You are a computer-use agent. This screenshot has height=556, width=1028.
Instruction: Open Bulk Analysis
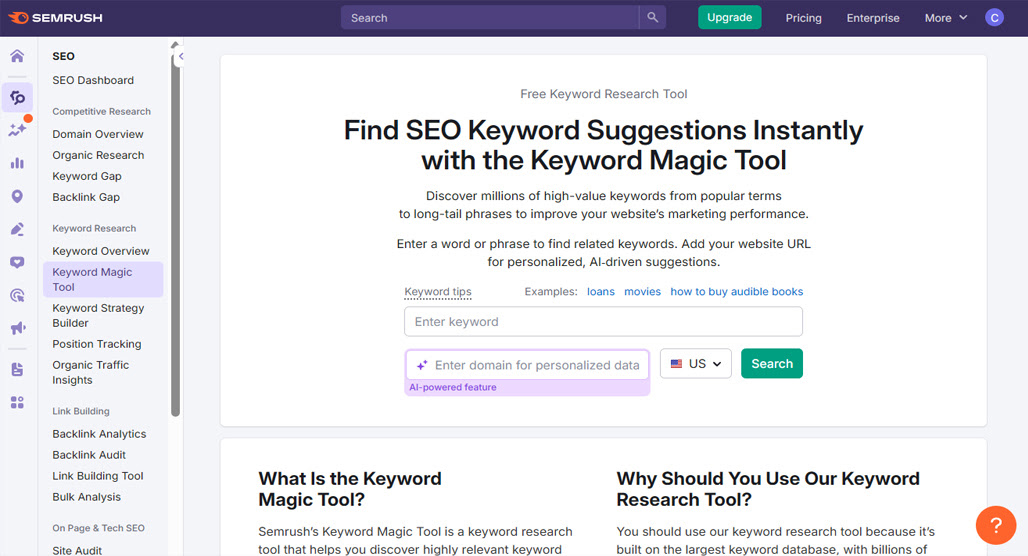coord(87,496)
